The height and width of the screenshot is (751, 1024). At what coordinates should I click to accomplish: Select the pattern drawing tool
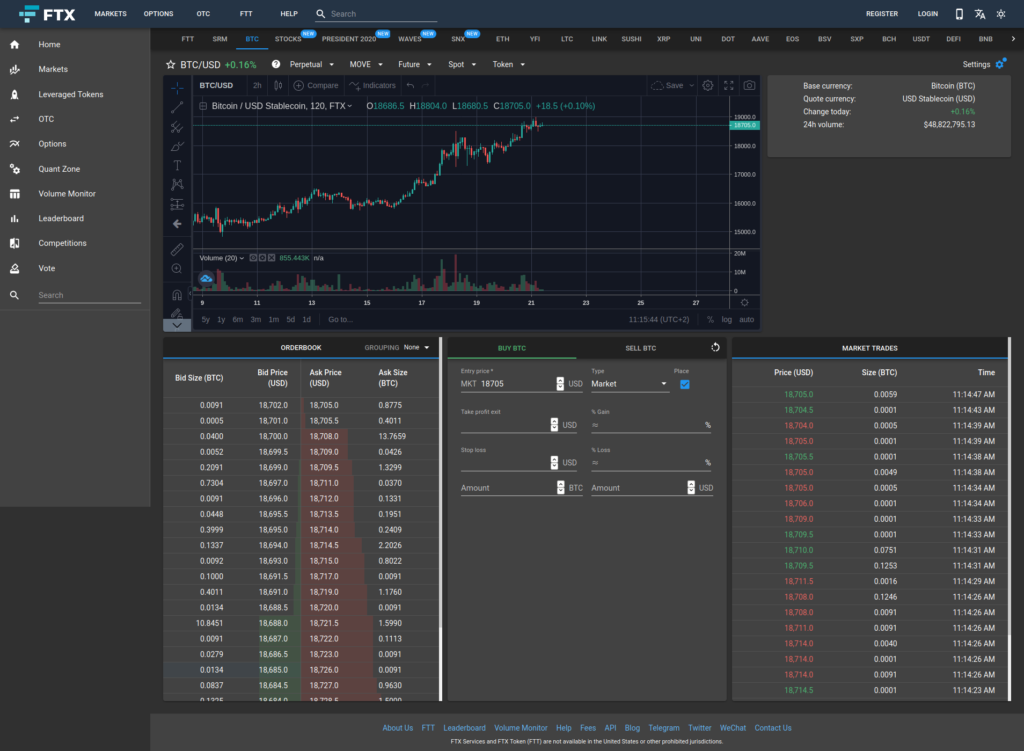177,185
